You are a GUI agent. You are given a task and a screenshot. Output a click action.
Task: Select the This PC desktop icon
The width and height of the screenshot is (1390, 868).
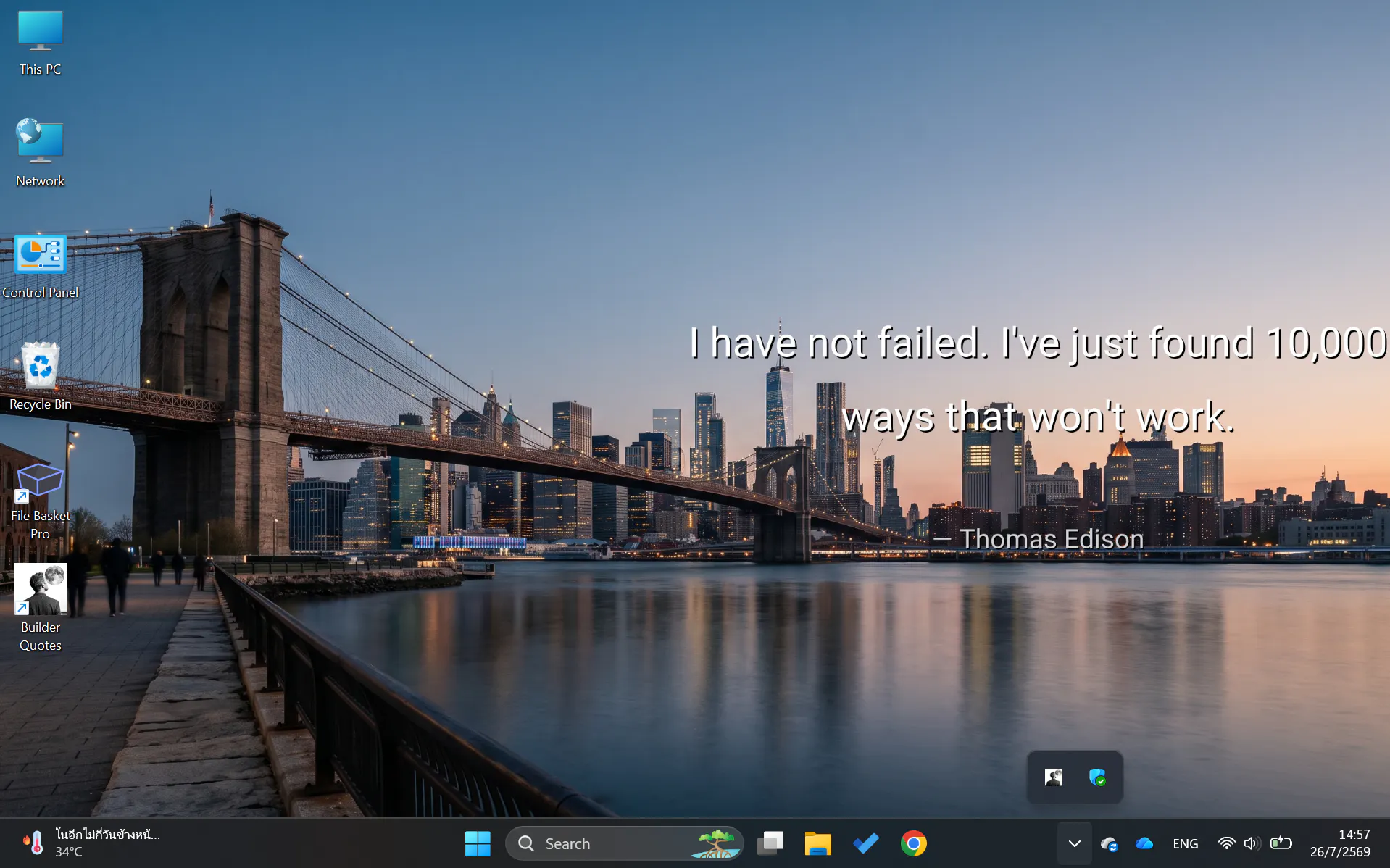(x=41, y=43)
